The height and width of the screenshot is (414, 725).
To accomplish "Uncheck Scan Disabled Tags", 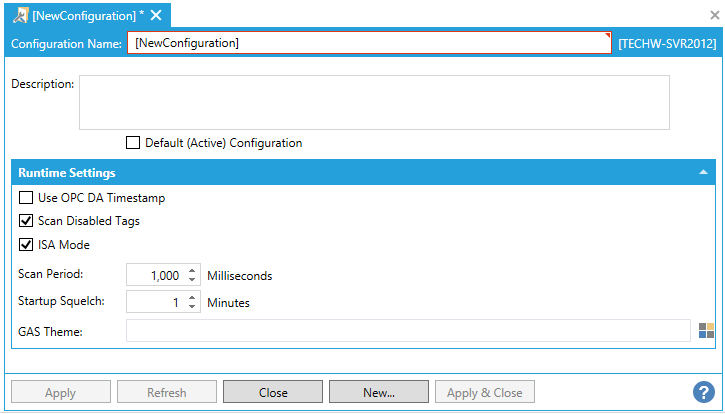I will [26, 221].
